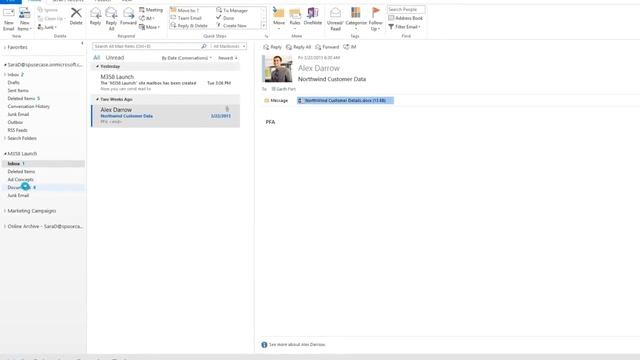Run the Reply & Delete quick step
Image resolution: width=640 pixels, height=360 pixels.
(189, 26)
